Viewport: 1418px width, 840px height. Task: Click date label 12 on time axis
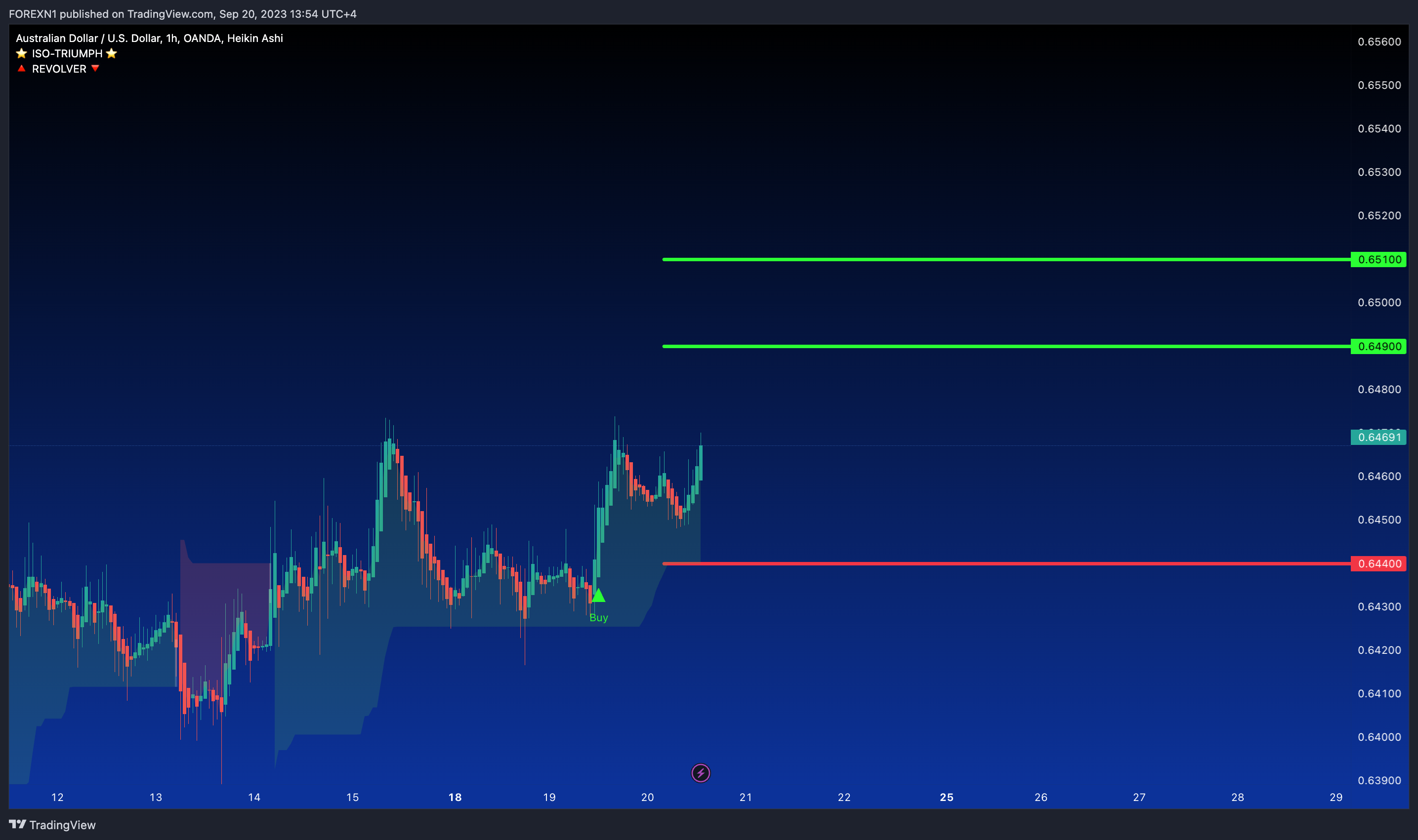click(x=57, y=797)
